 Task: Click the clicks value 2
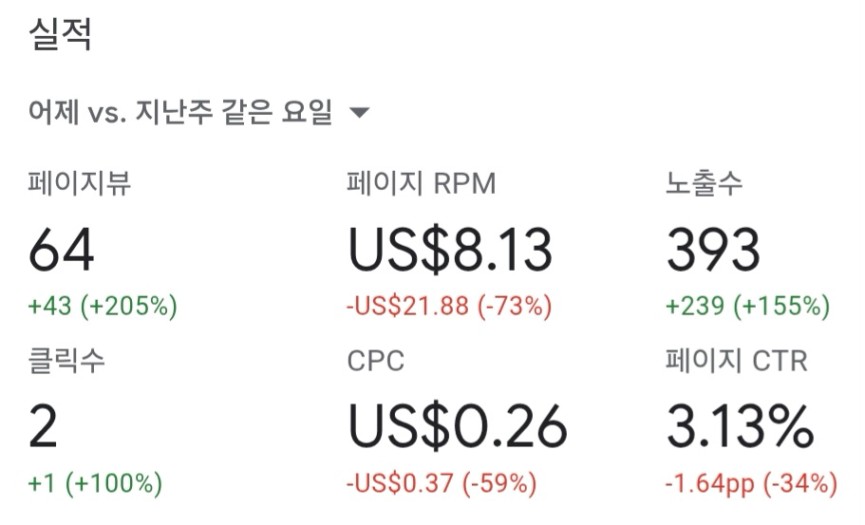click(43, 427)
